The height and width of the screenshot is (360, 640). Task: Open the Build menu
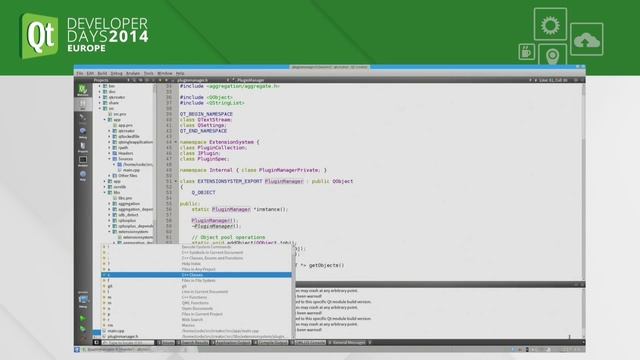102,73
